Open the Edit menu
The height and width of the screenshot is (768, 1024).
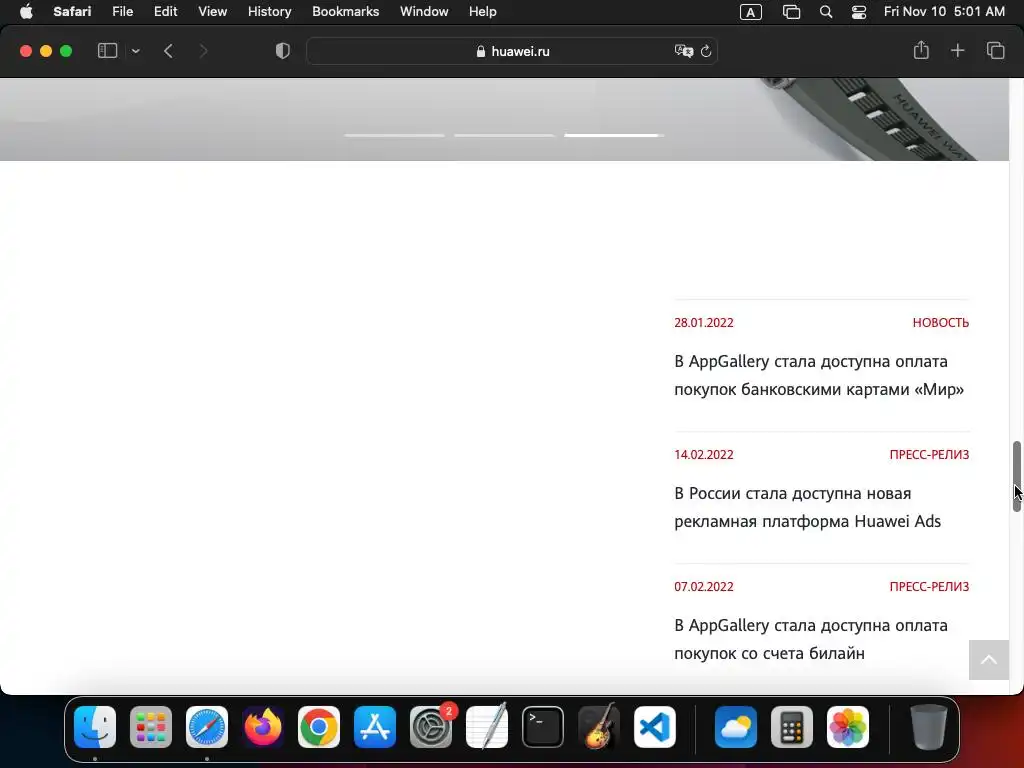pos(165,11)
